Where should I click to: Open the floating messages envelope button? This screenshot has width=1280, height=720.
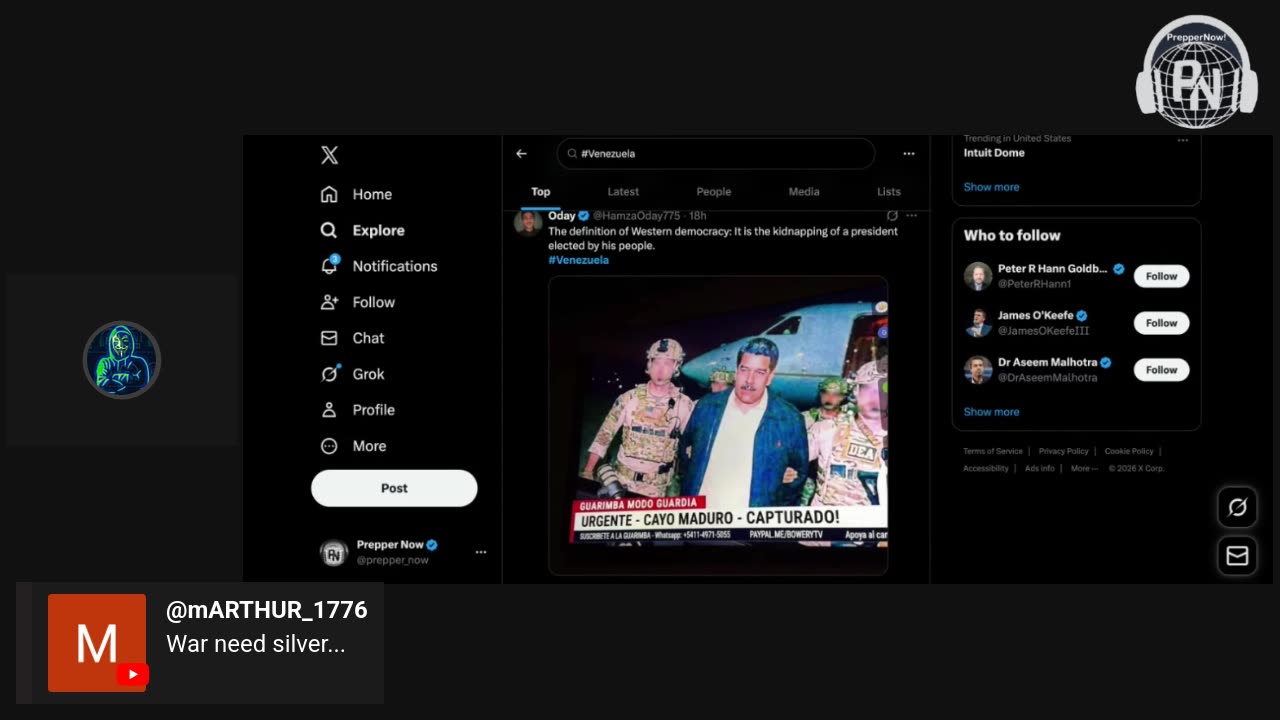pyautogui.click(x=1237, y=556)
